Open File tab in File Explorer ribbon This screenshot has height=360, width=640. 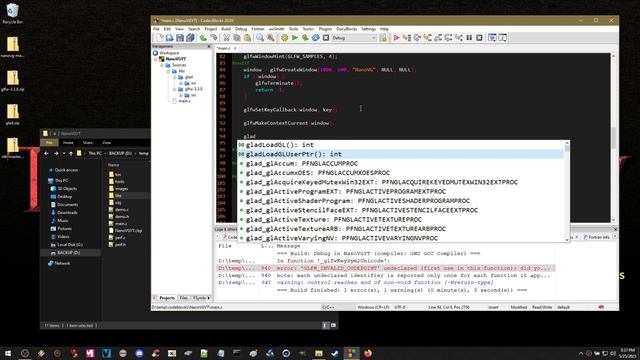[x=49, y=142]
